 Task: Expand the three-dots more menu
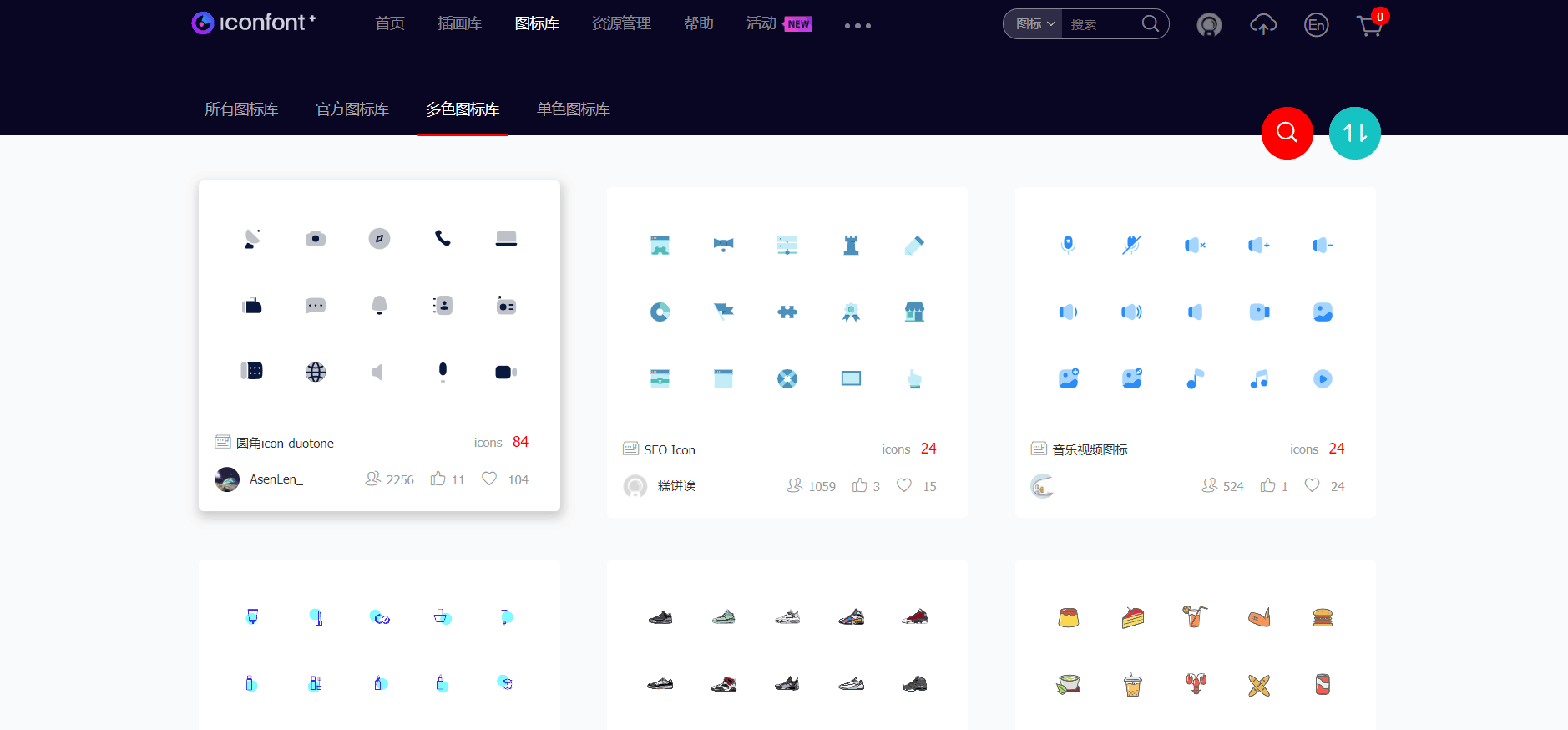857,26
